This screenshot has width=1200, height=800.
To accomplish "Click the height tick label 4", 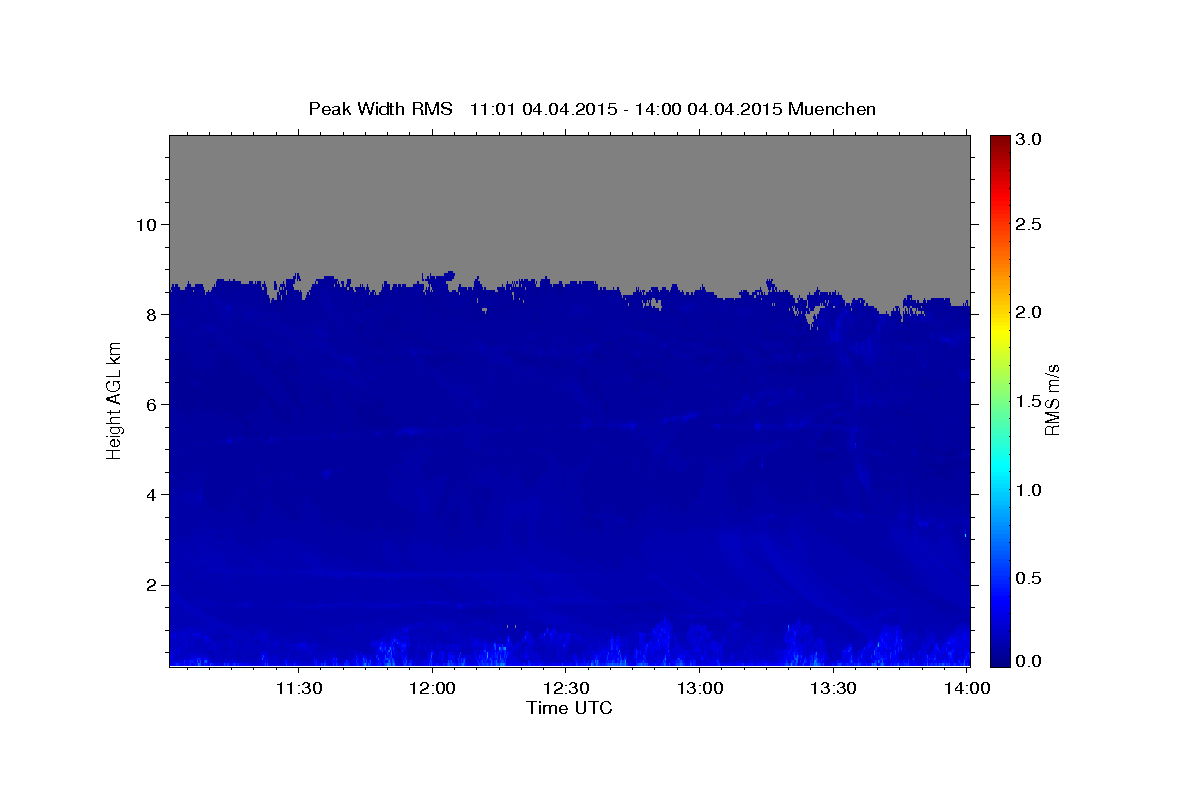I will 153,495.
